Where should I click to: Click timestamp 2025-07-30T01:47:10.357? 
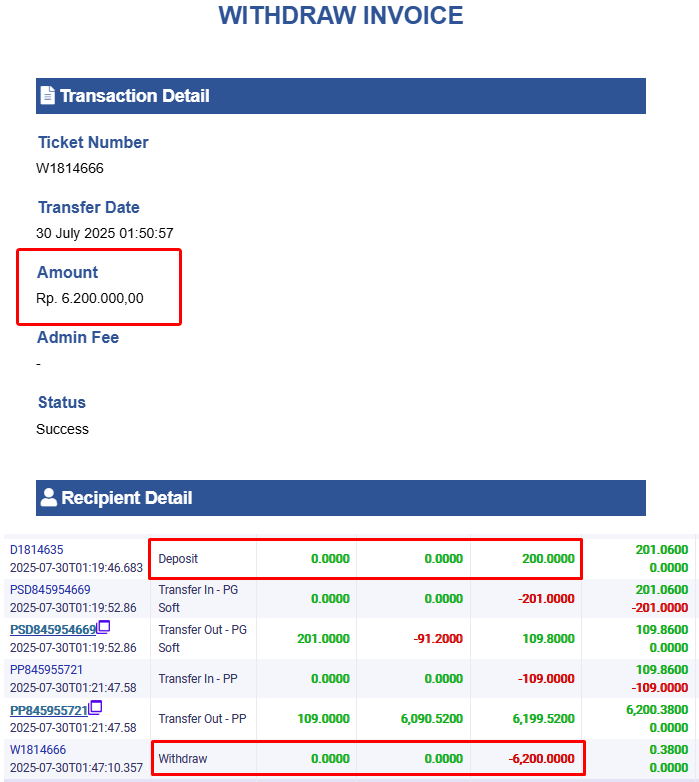click(x=76, y=768)
